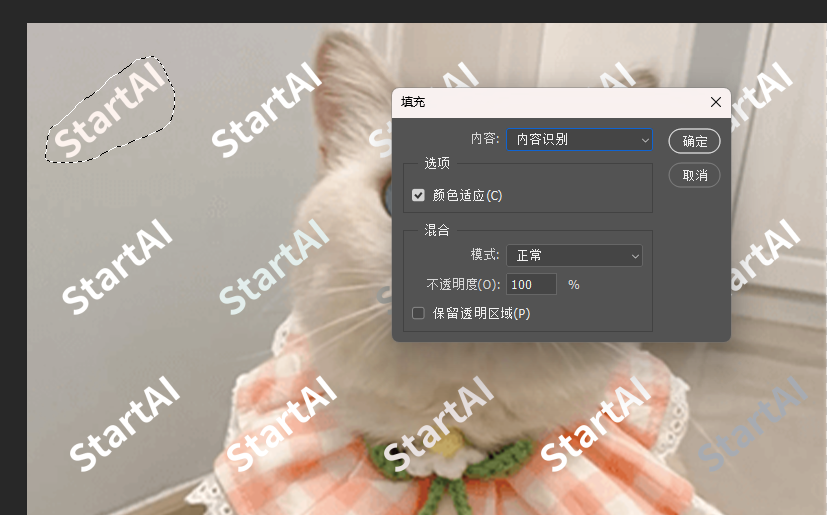Cancel the fill with 取消
This screenshot has width=827, height=515.
click(x=694, y=175)
